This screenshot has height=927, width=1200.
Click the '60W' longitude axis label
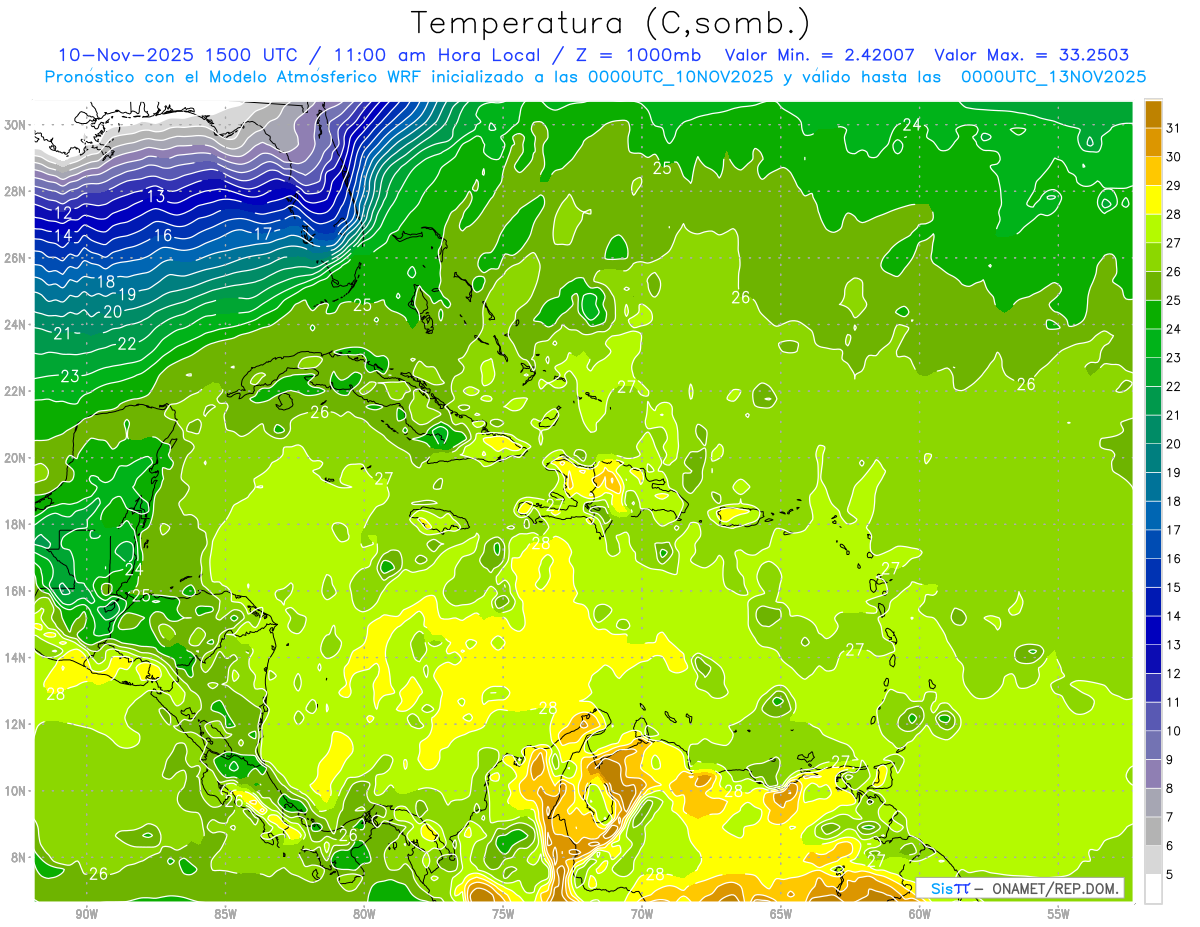(x=920, y=914)
